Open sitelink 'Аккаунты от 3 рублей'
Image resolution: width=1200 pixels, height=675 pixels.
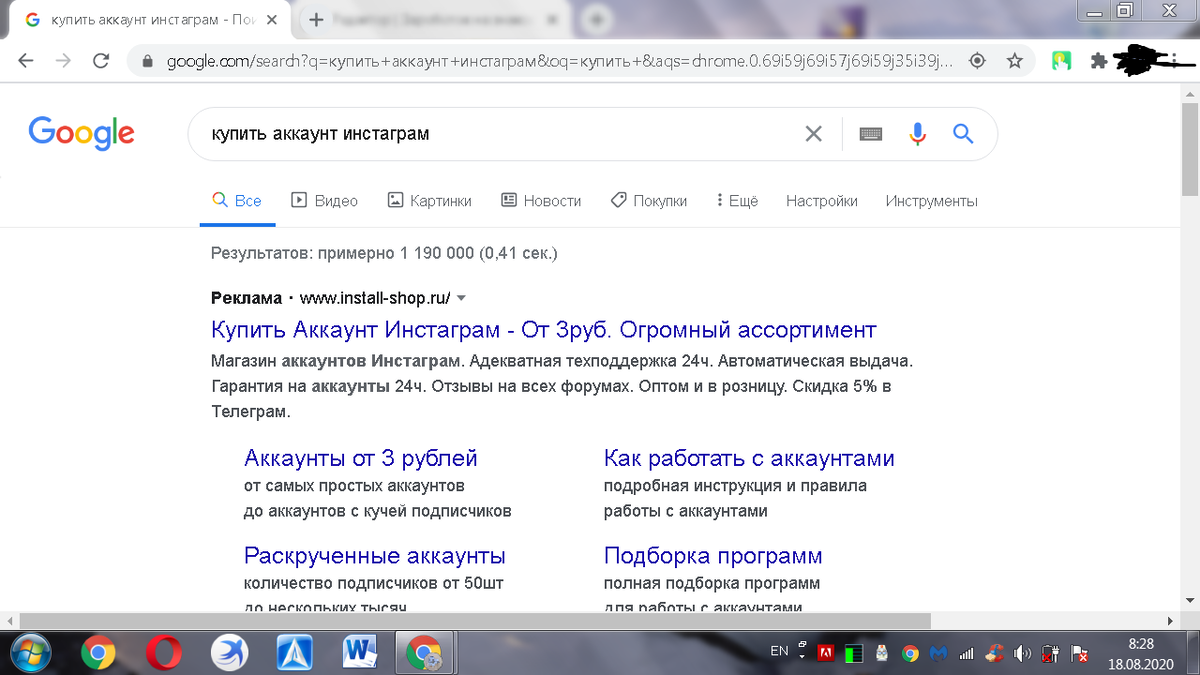(x=361, y=458)
